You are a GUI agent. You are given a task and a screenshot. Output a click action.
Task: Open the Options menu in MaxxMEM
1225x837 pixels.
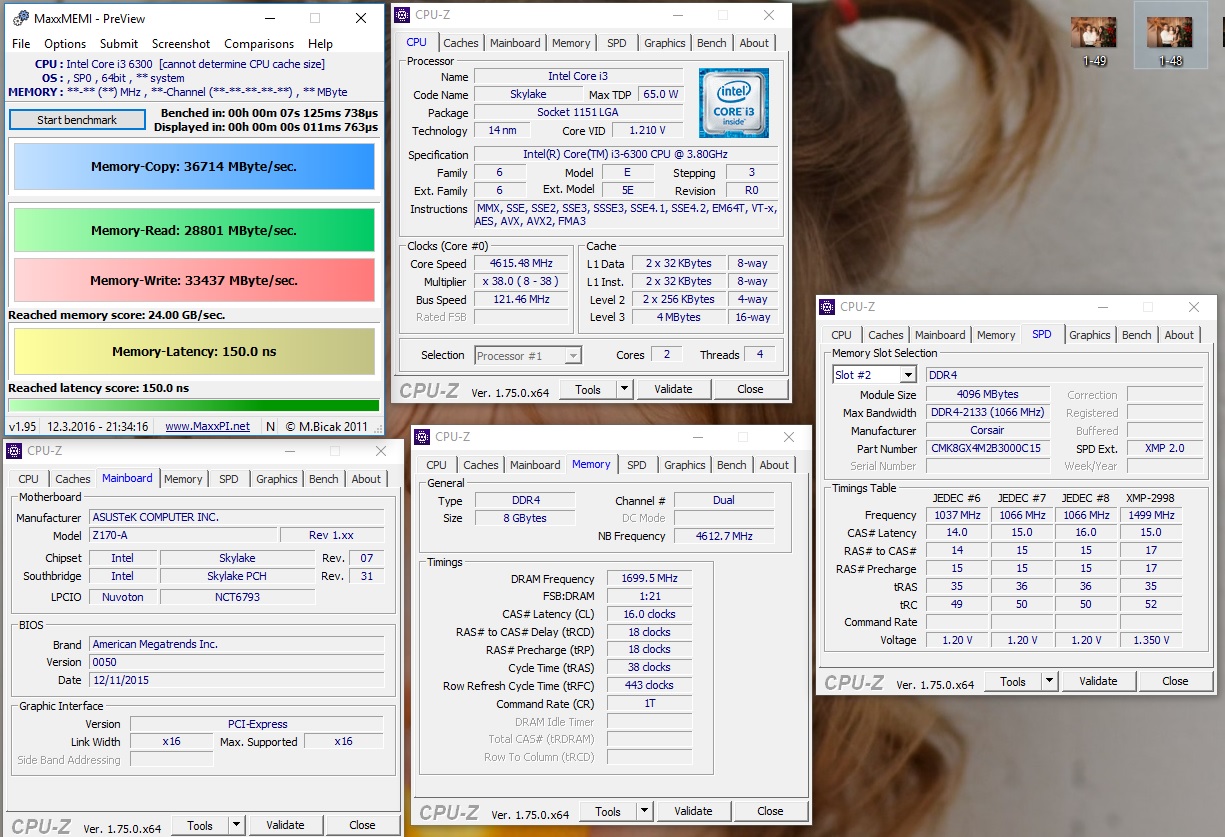[x=65, y=44]
